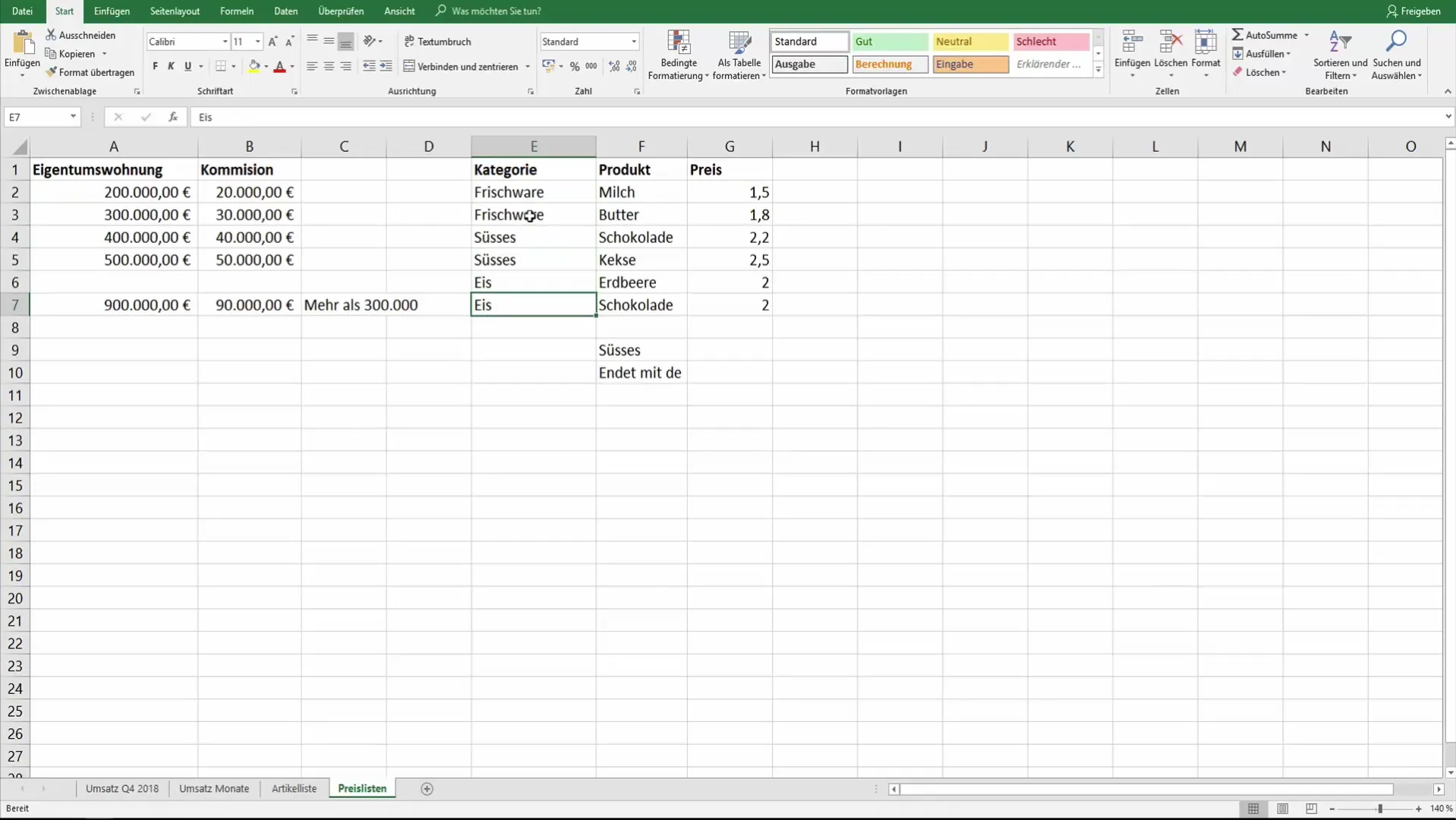Screen dimensions: 1456x820
Task: Toggle left text alignment
Action: click(312, 67)
